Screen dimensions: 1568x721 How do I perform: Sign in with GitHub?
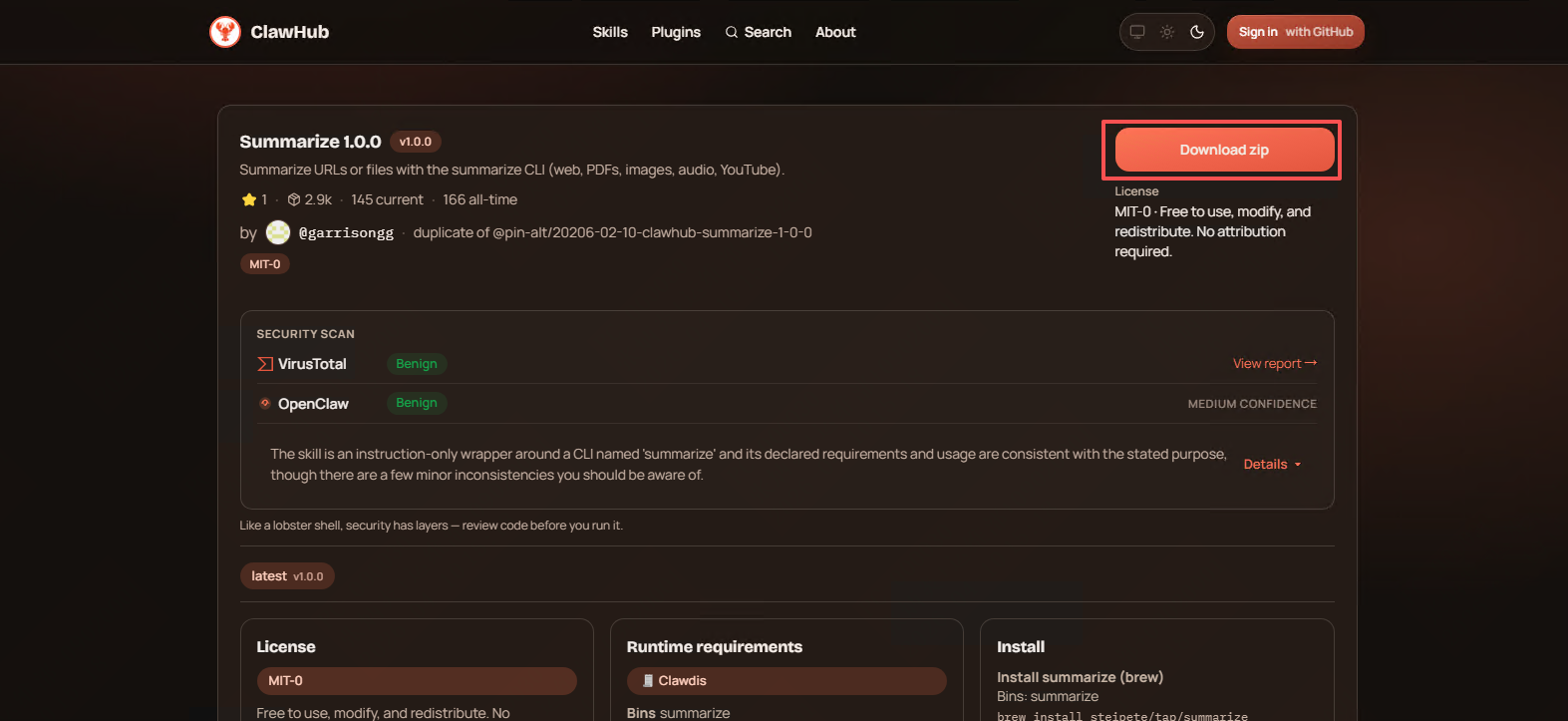[1296, 32]
